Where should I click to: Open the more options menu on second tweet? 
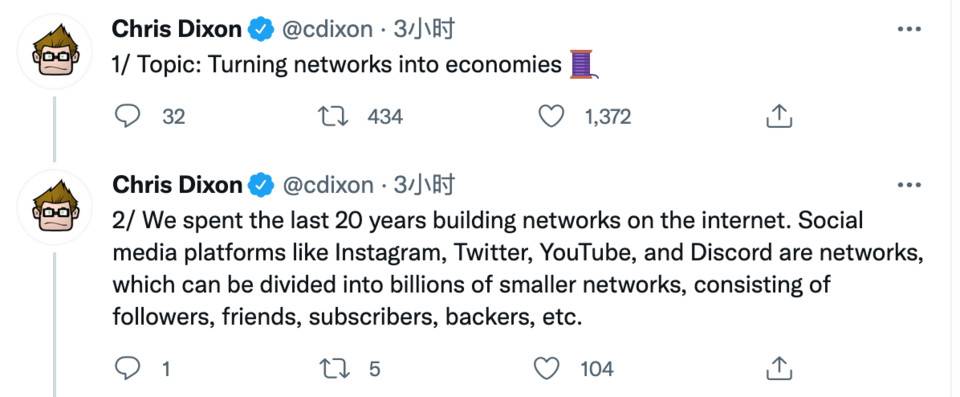[x=909, y=185]
